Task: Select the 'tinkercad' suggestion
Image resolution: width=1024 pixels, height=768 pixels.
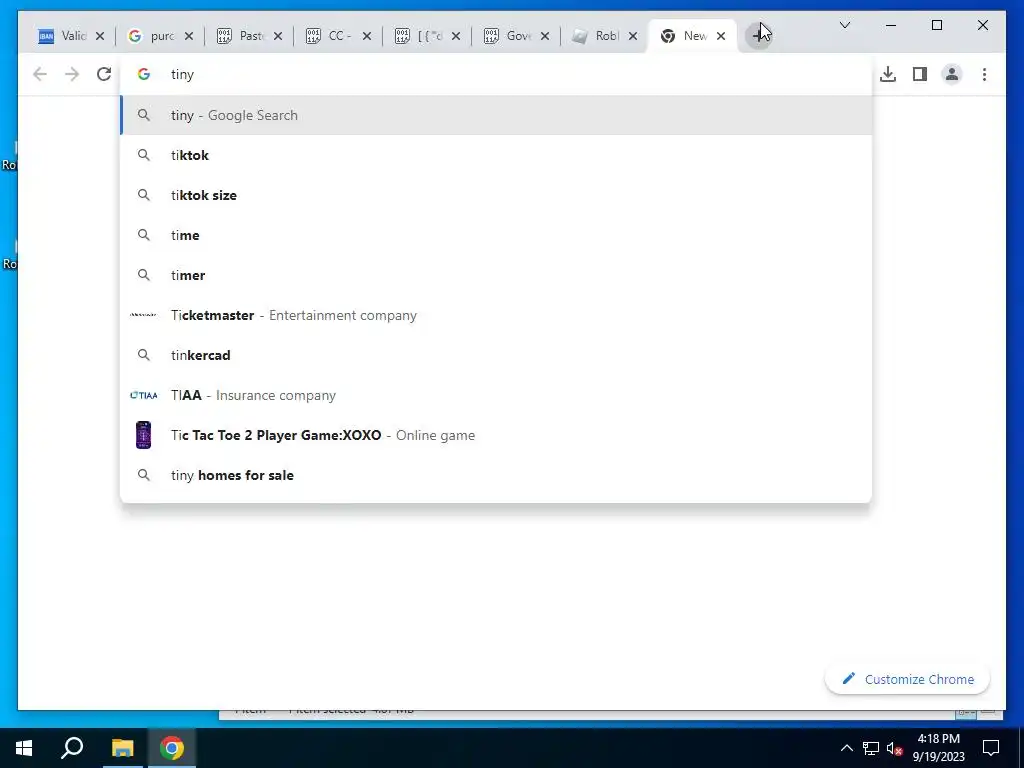Action: tap(496, 355)
